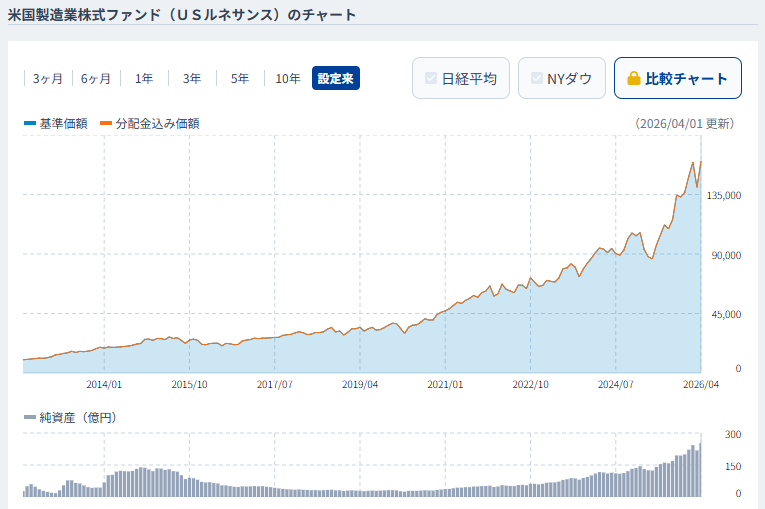Image resolution: width=765 pixels, height=509 pixels.
Task: Click the 2022/10 x-axis label
Action: 530,385
